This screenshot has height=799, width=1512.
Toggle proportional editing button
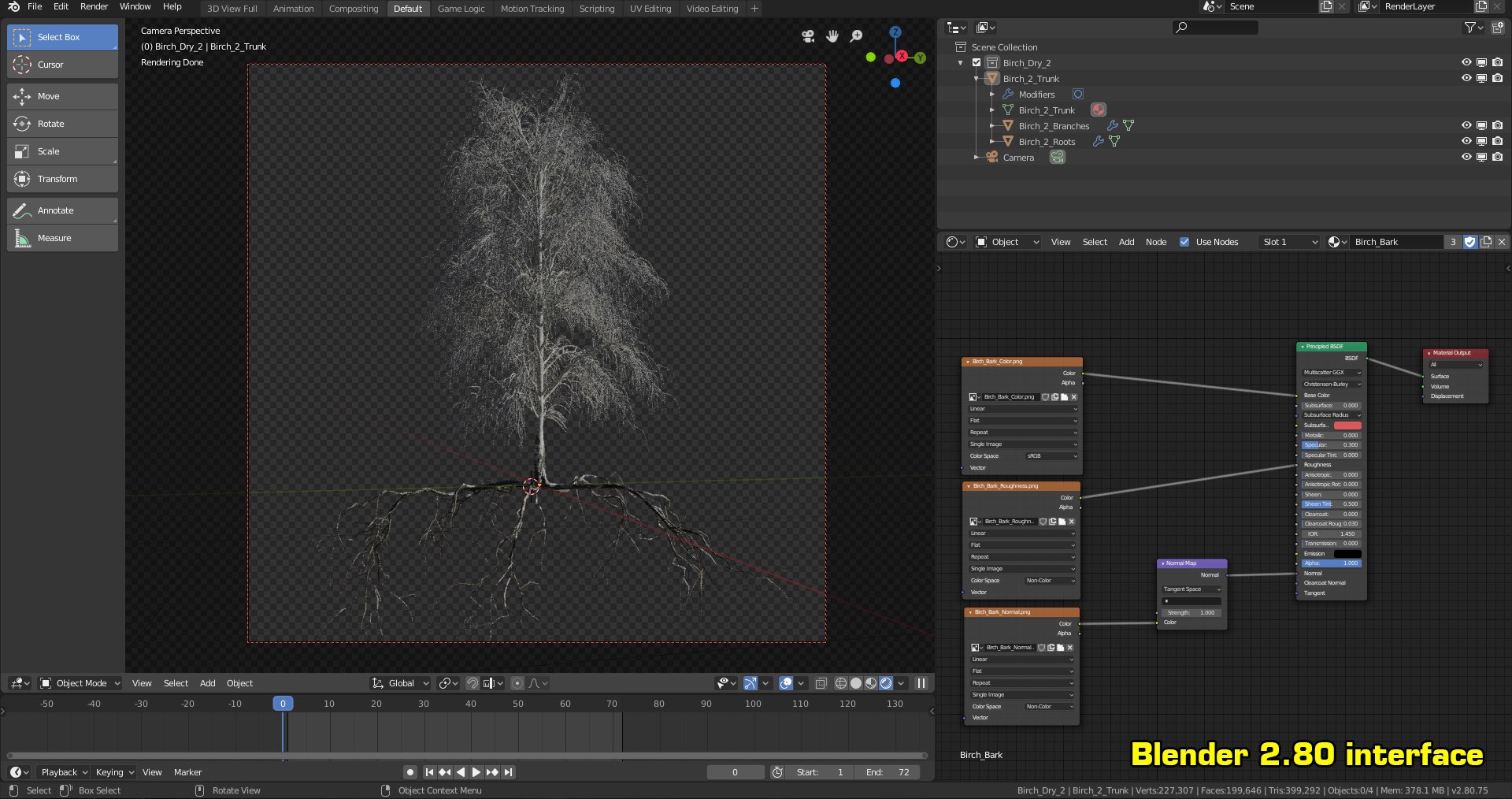(x=517, y=683)
